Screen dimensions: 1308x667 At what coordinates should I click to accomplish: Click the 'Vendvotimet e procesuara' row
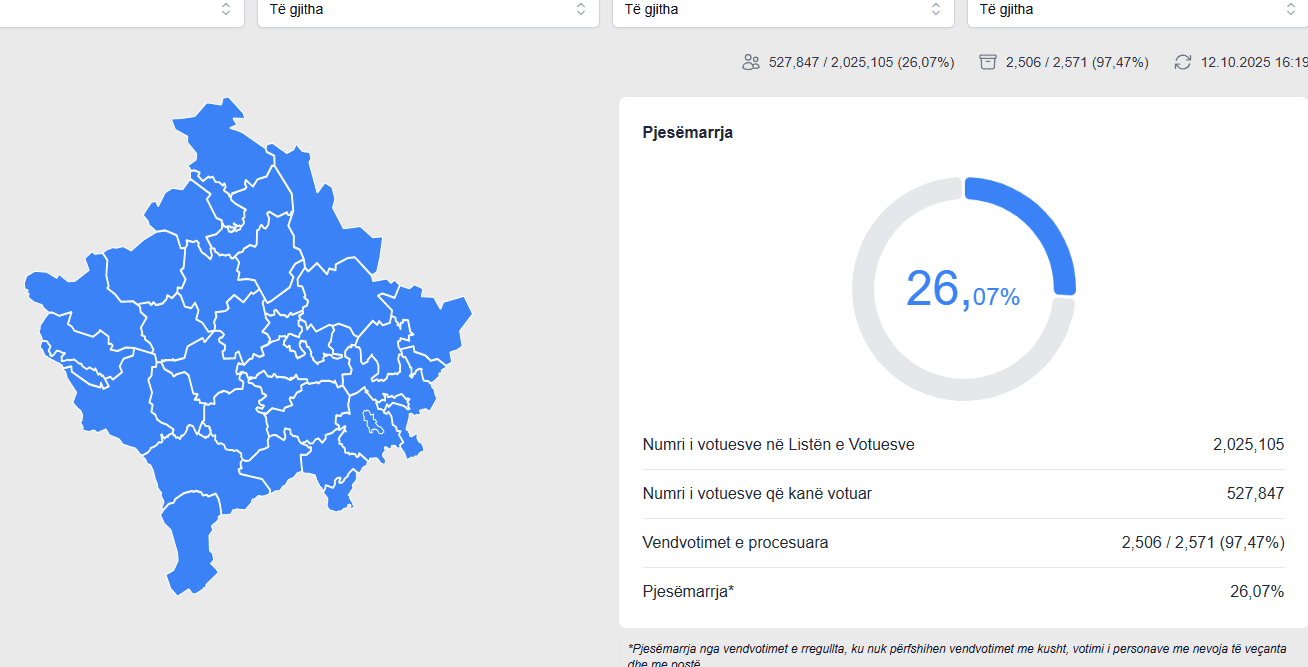735,543
